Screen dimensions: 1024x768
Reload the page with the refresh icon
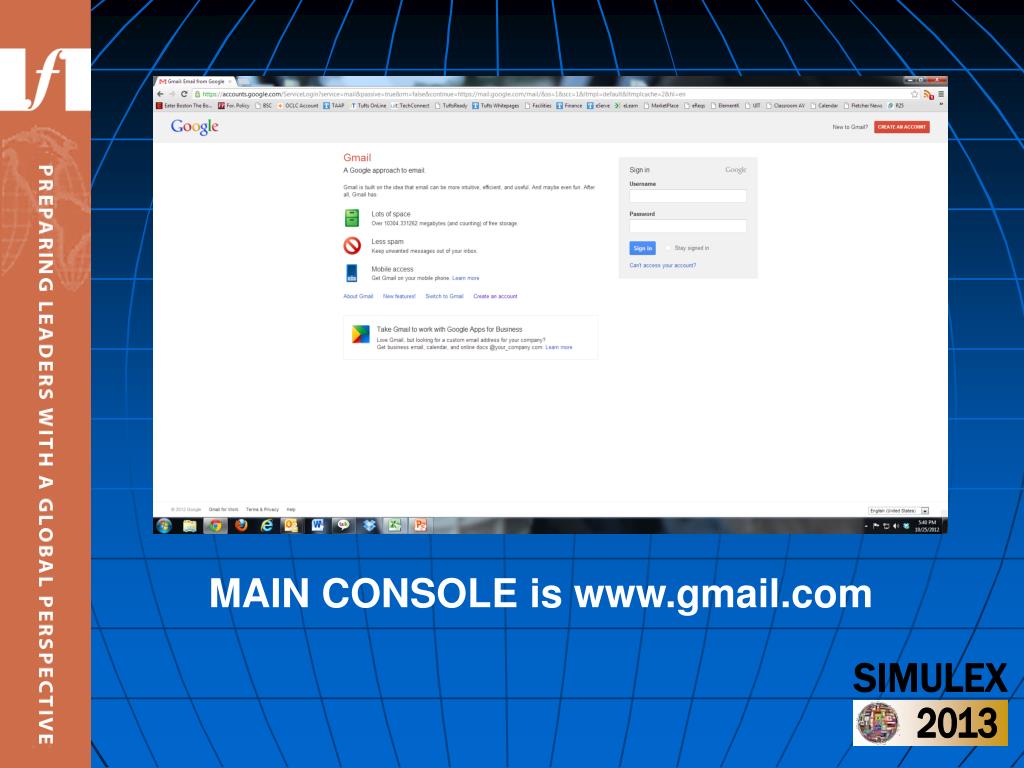(184, 94)
